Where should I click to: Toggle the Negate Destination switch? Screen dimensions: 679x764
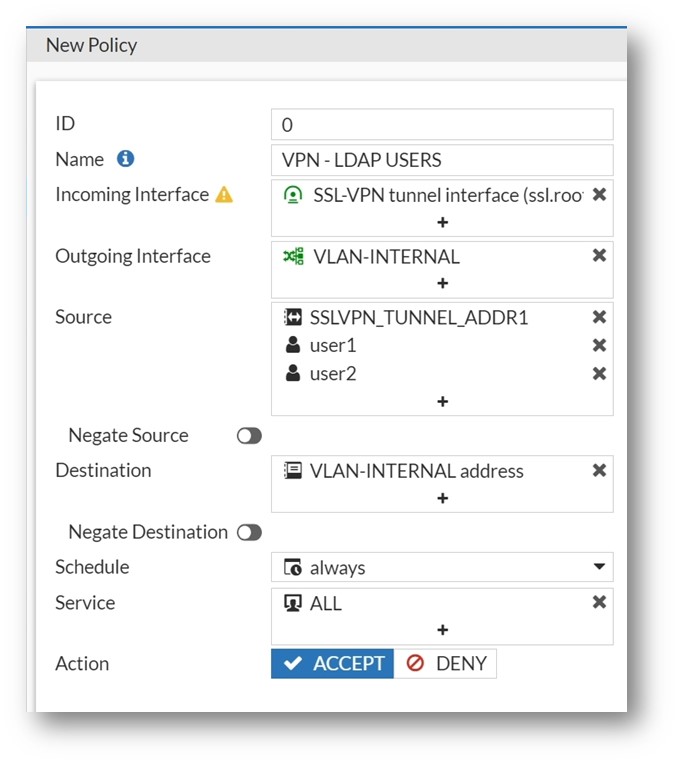coord(249,532)
